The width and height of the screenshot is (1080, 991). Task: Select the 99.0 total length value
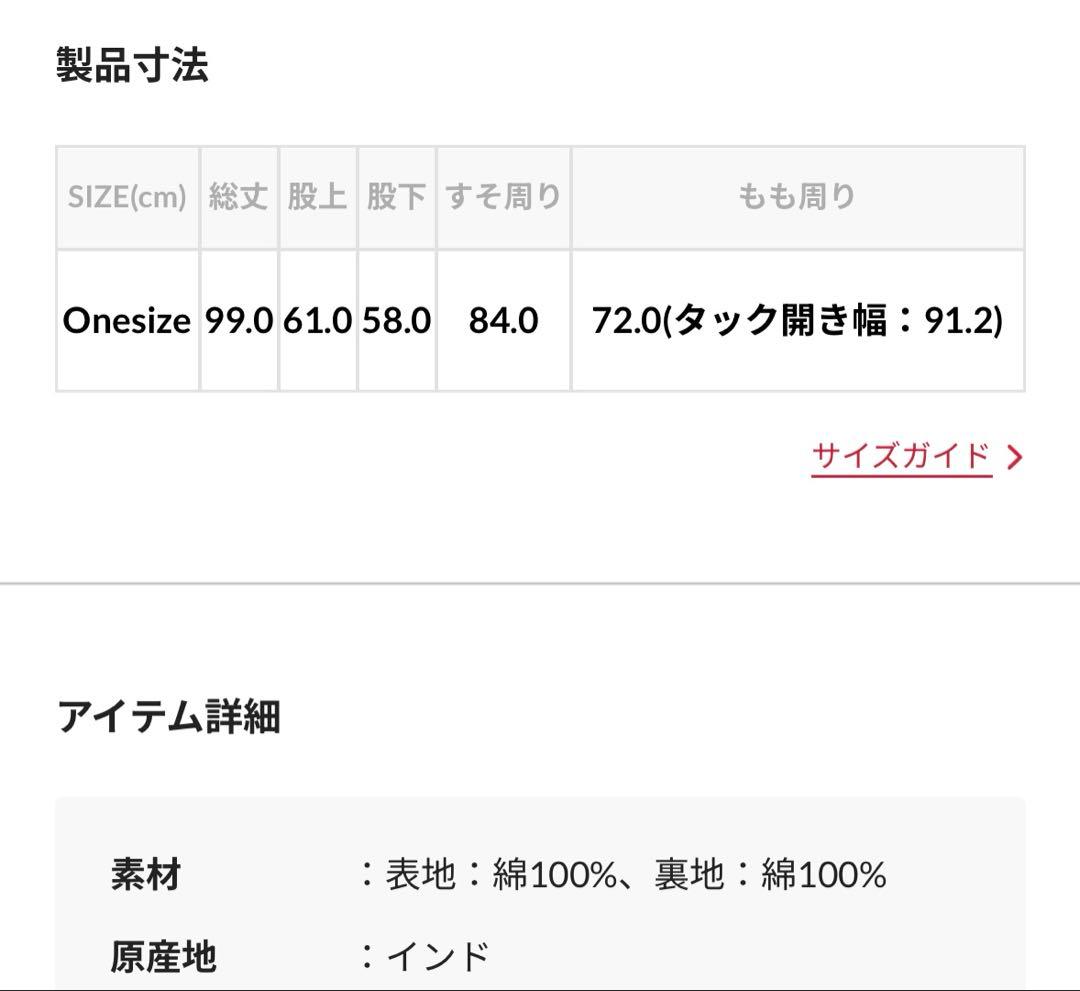[x=239, y=321]
